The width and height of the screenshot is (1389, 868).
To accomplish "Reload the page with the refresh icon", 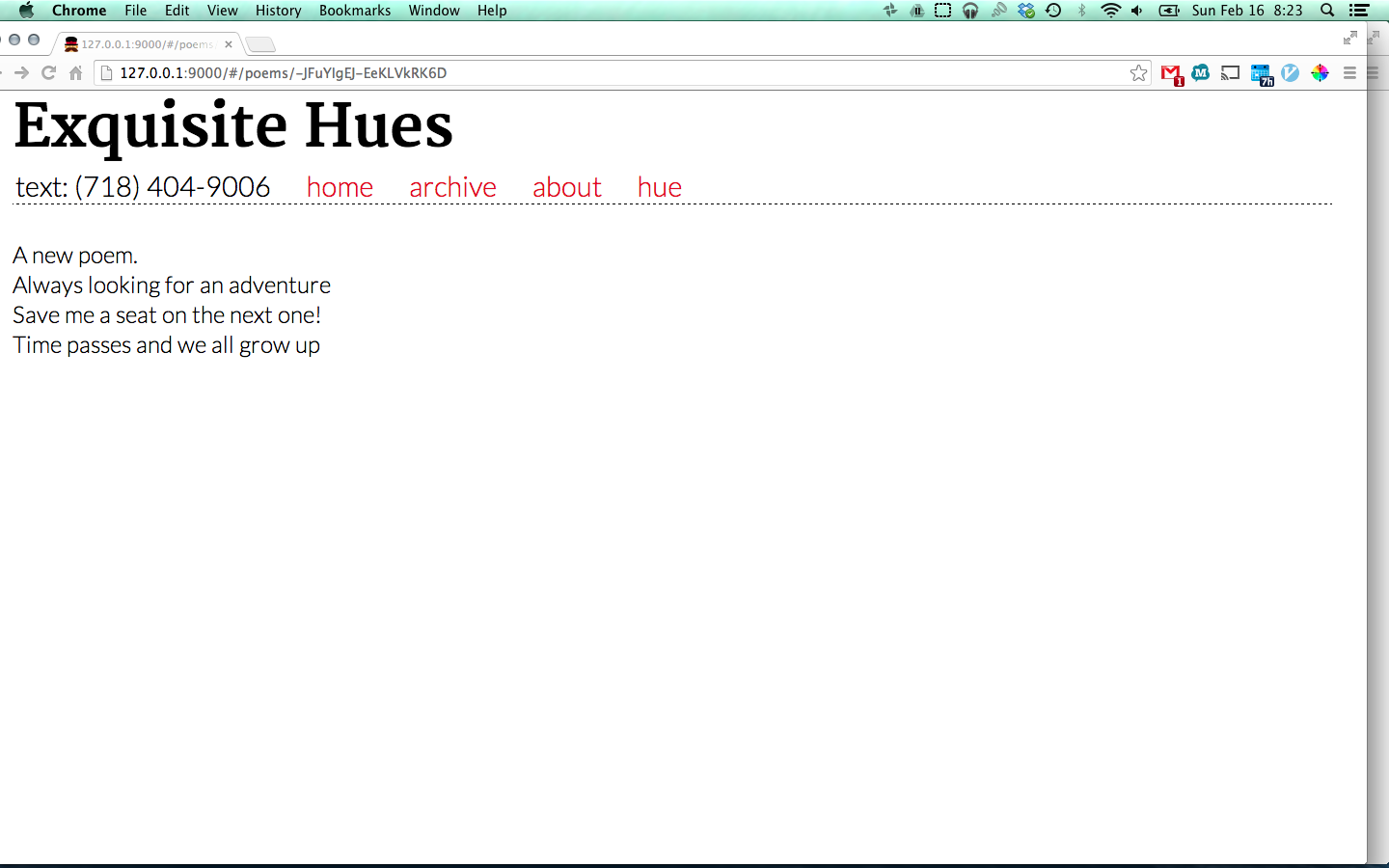I will [x=48, y=73].
